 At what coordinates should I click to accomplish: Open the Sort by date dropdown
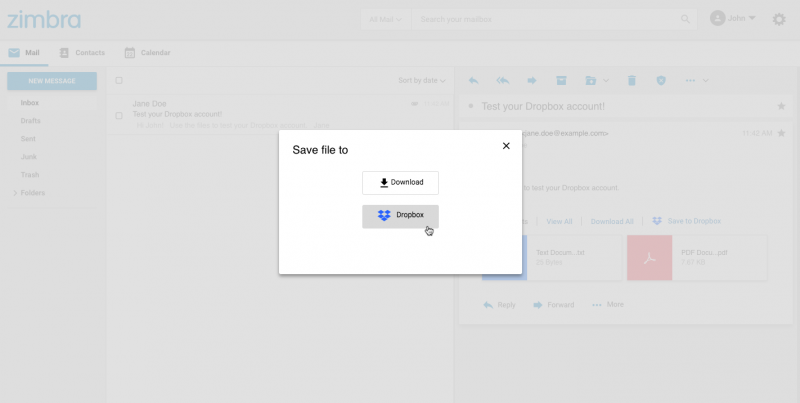[x=422, y=81]
